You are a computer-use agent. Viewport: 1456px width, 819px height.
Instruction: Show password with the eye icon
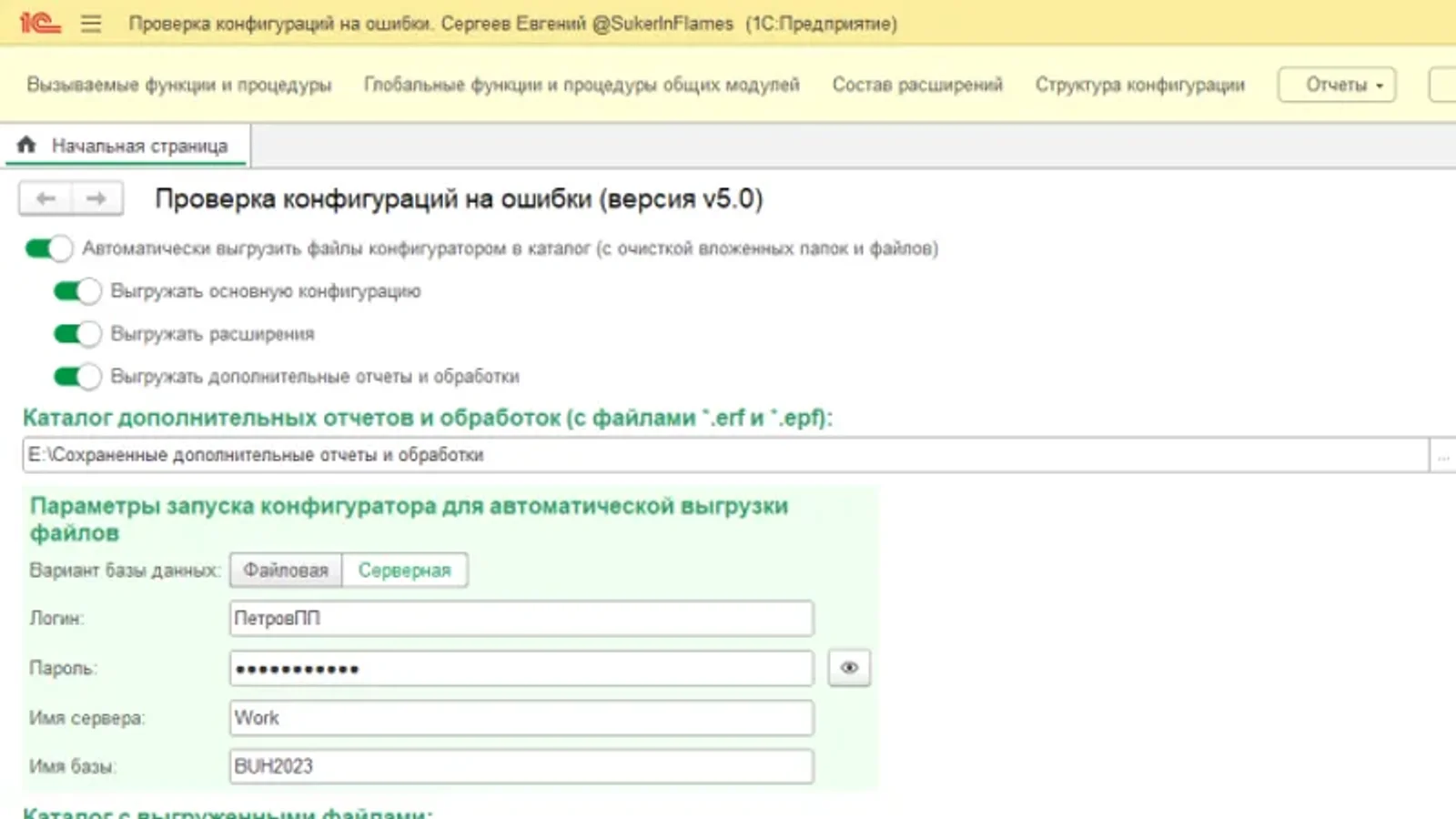tap(849, 668)
